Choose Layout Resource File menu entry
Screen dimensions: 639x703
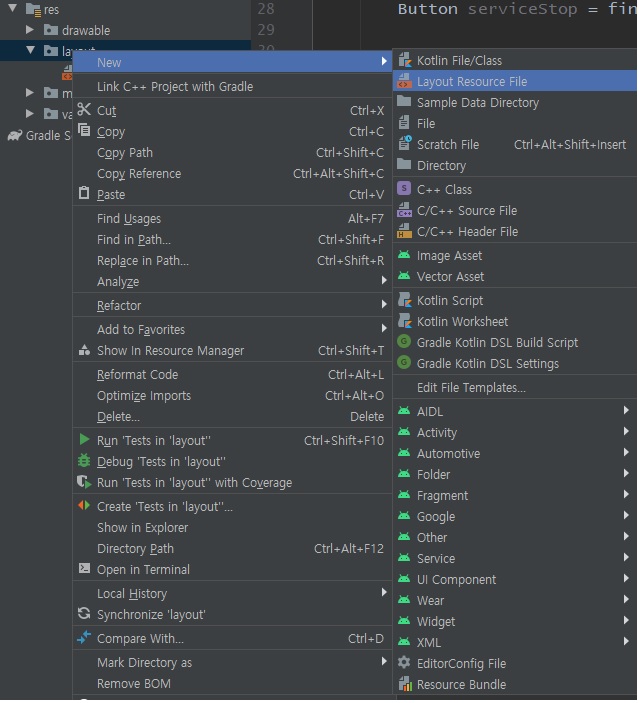click(516, 81)
